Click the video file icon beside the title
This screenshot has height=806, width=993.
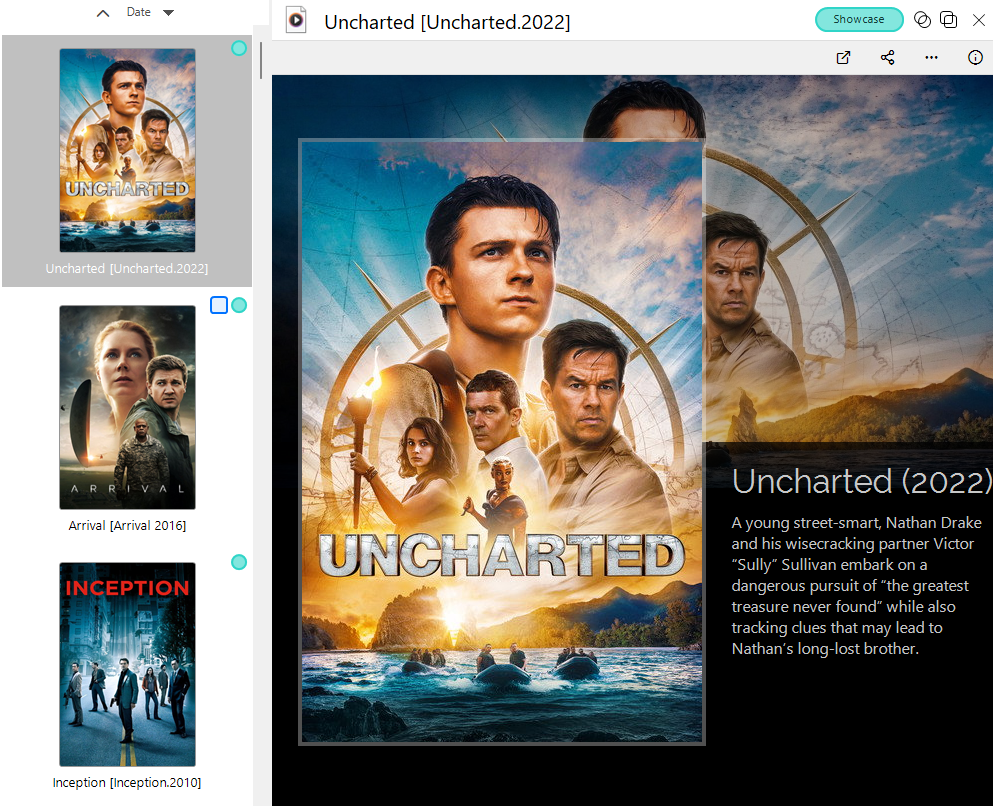pos(296,20)
